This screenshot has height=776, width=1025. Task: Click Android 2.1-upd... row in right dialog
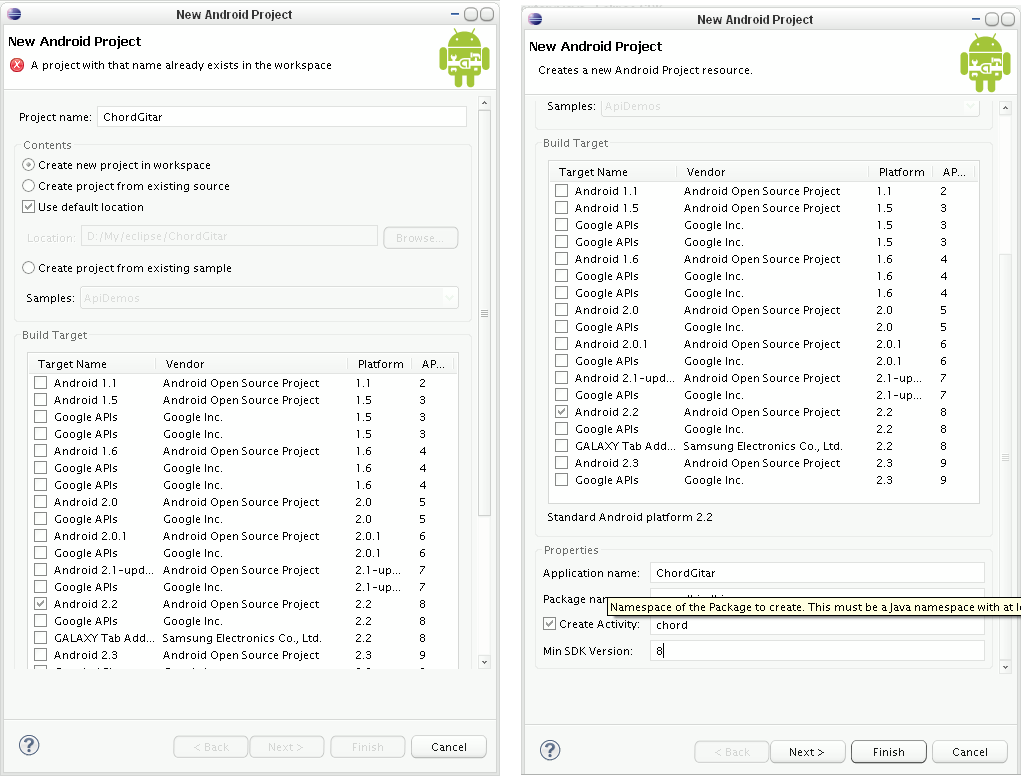pyautogui.click(x=765, y=378)
